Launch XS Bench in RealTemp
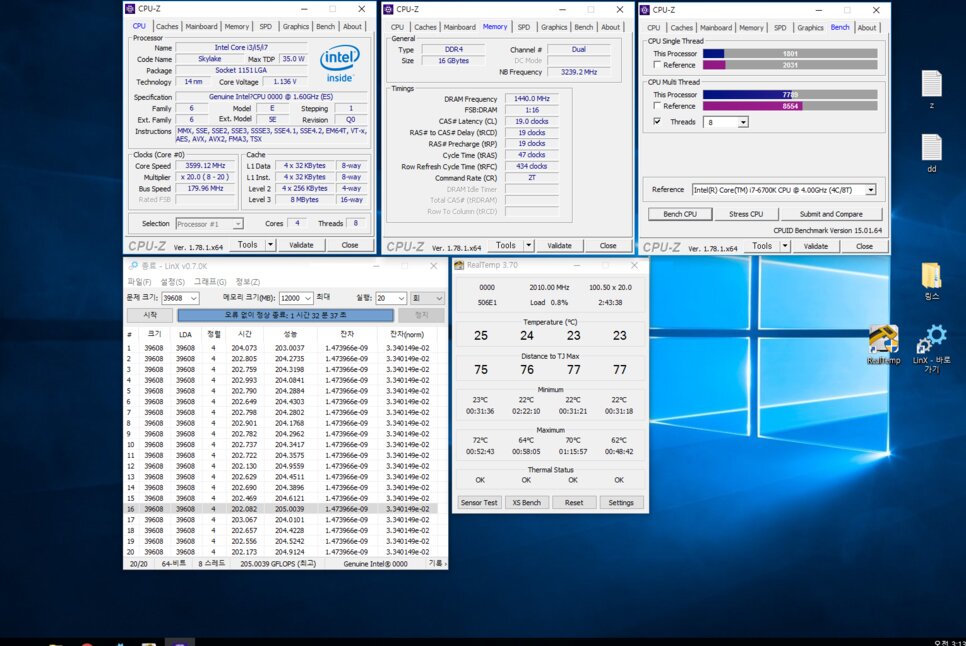The height and width of the screenshot is (646, 966). point(527,503)
